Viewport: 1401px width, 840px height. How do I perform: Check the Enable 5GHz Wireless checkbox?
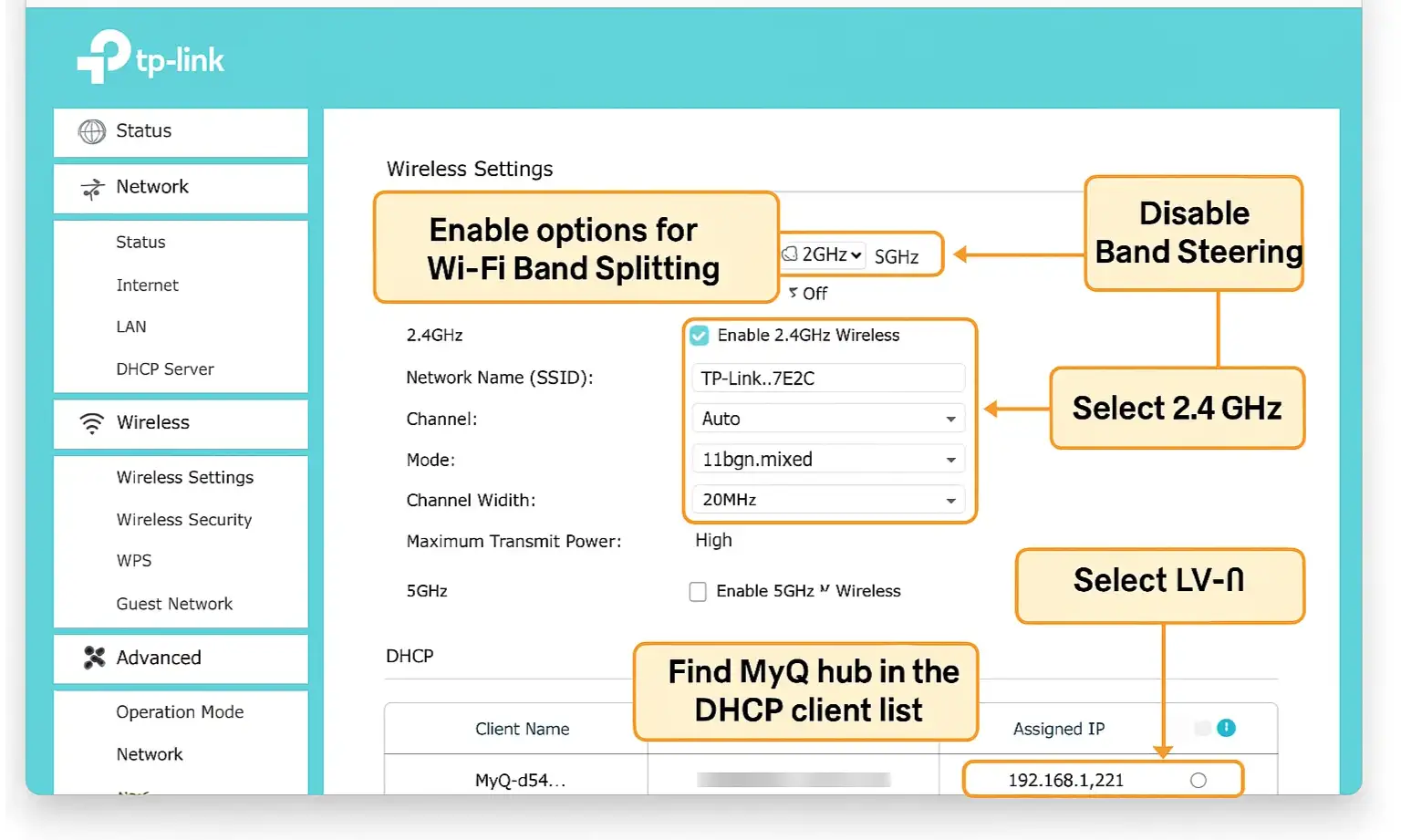tap(698, 592)
